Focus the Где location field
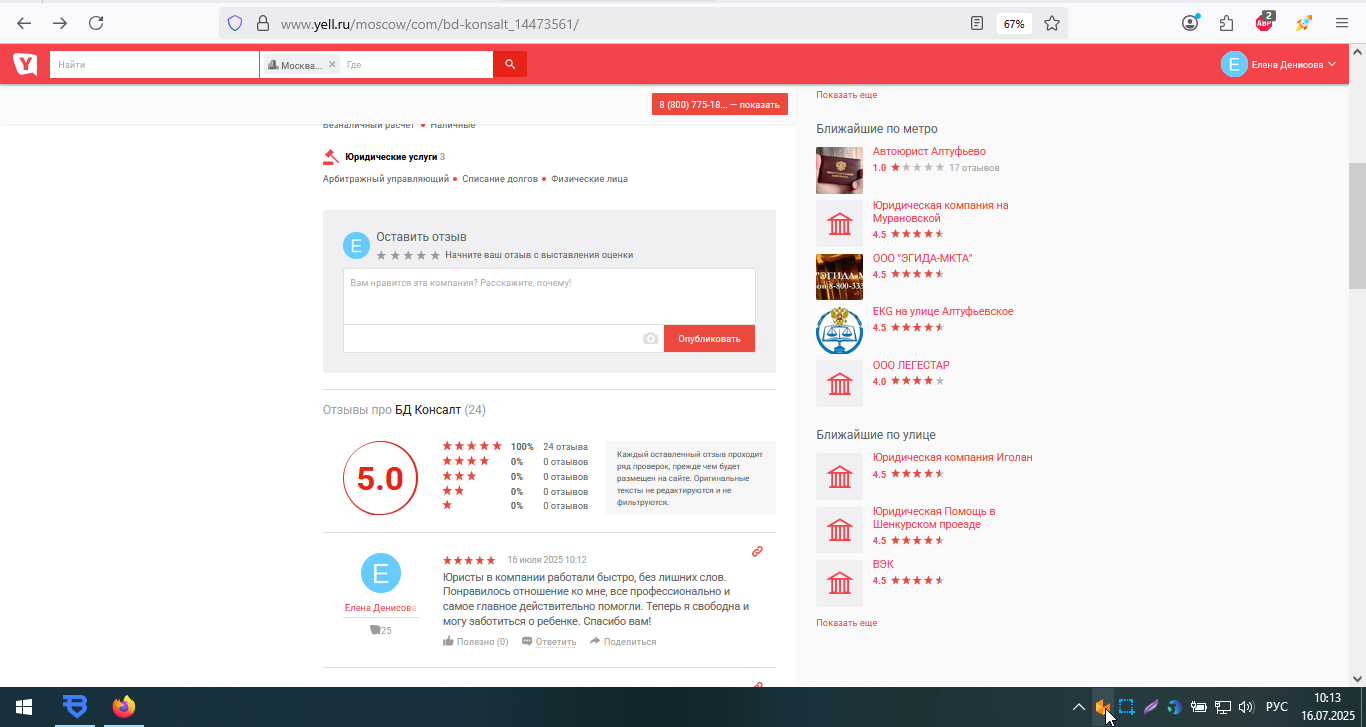This screenshot has height=727, width=1366. (417, 64)
